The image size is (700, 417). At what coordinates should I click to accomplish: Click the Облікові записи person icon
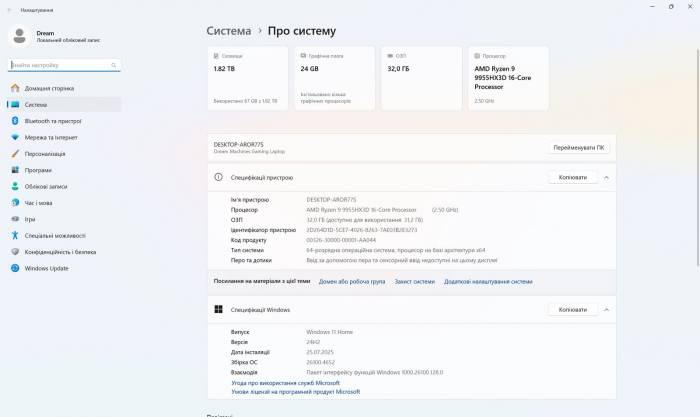[15, 186]
